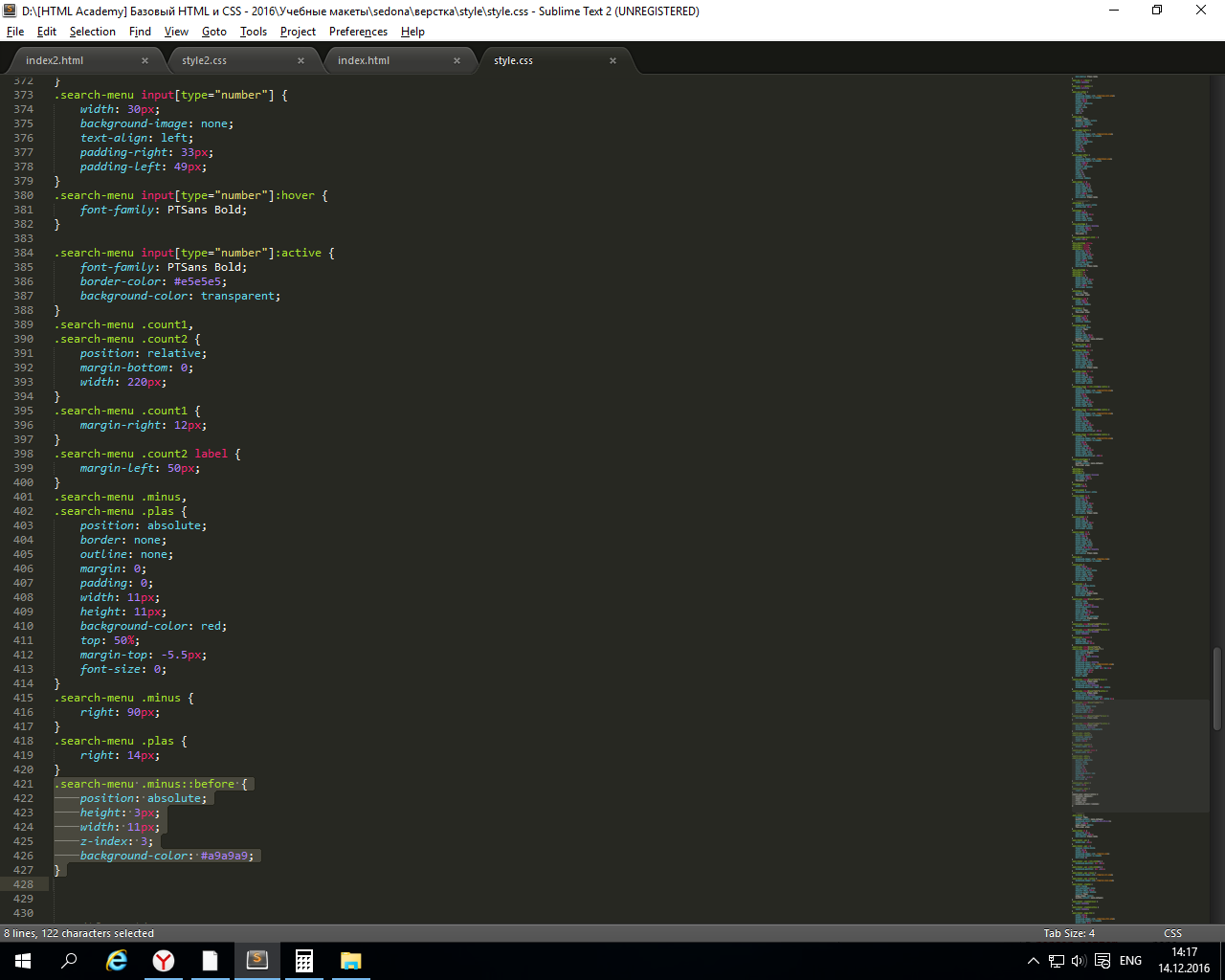Switch to the index.html tab
This screenshot has width=1225, height=980.
click(x=364, y=60)
